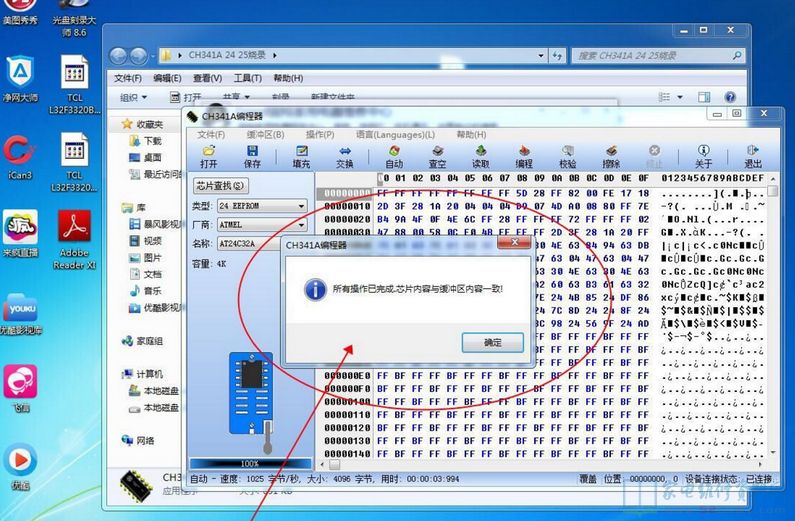Select 桌面 in Explorer sidebar
This screenshot has height=521, width=795.
146,157
